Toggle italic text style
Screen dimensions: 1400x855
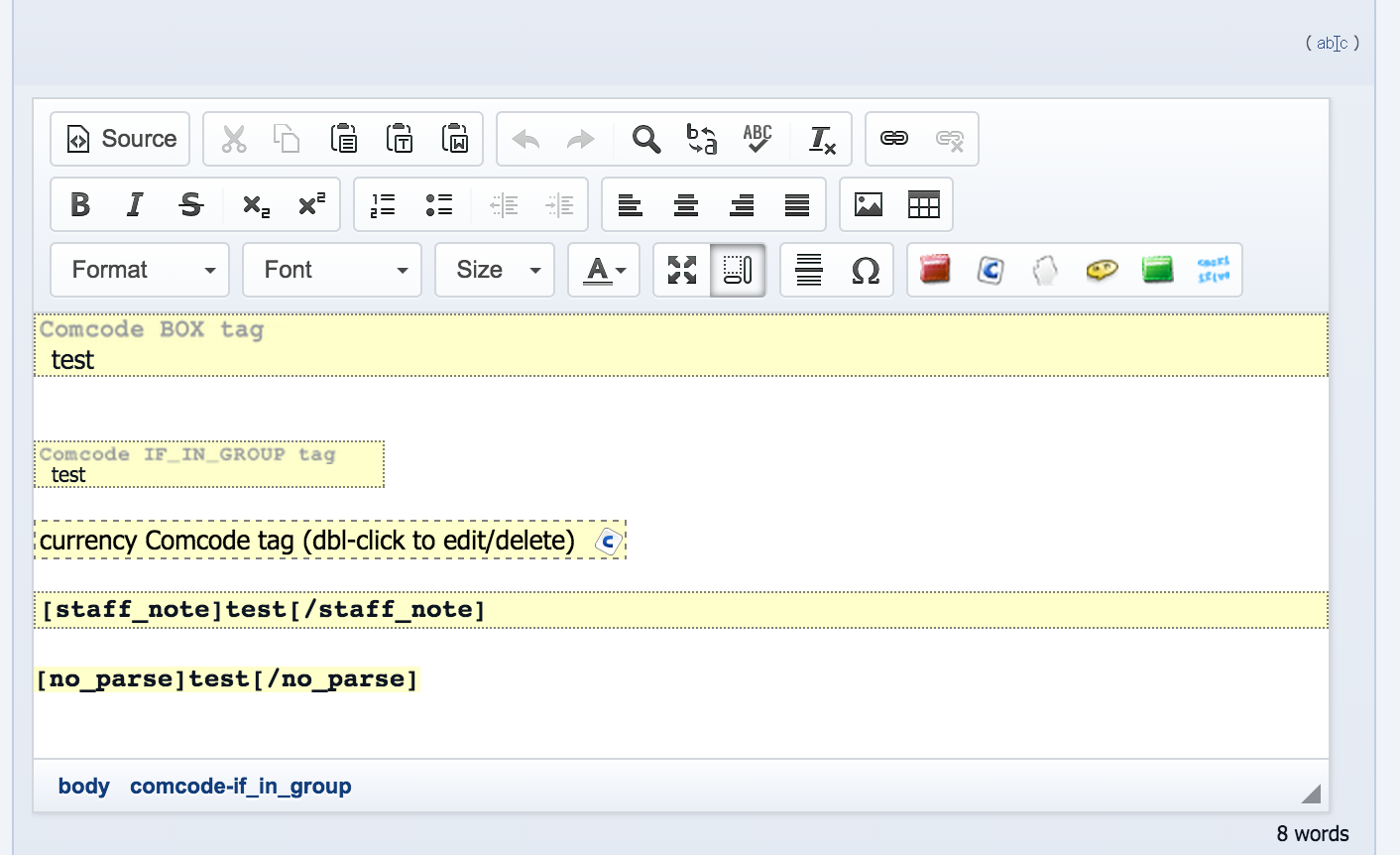click(135, 204)
